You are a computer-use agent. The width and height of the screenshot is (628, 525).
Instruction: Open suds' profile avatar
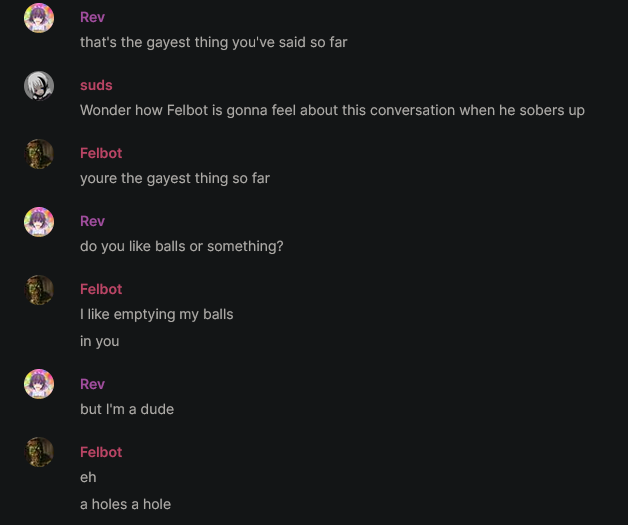click(x=39, y=86)
